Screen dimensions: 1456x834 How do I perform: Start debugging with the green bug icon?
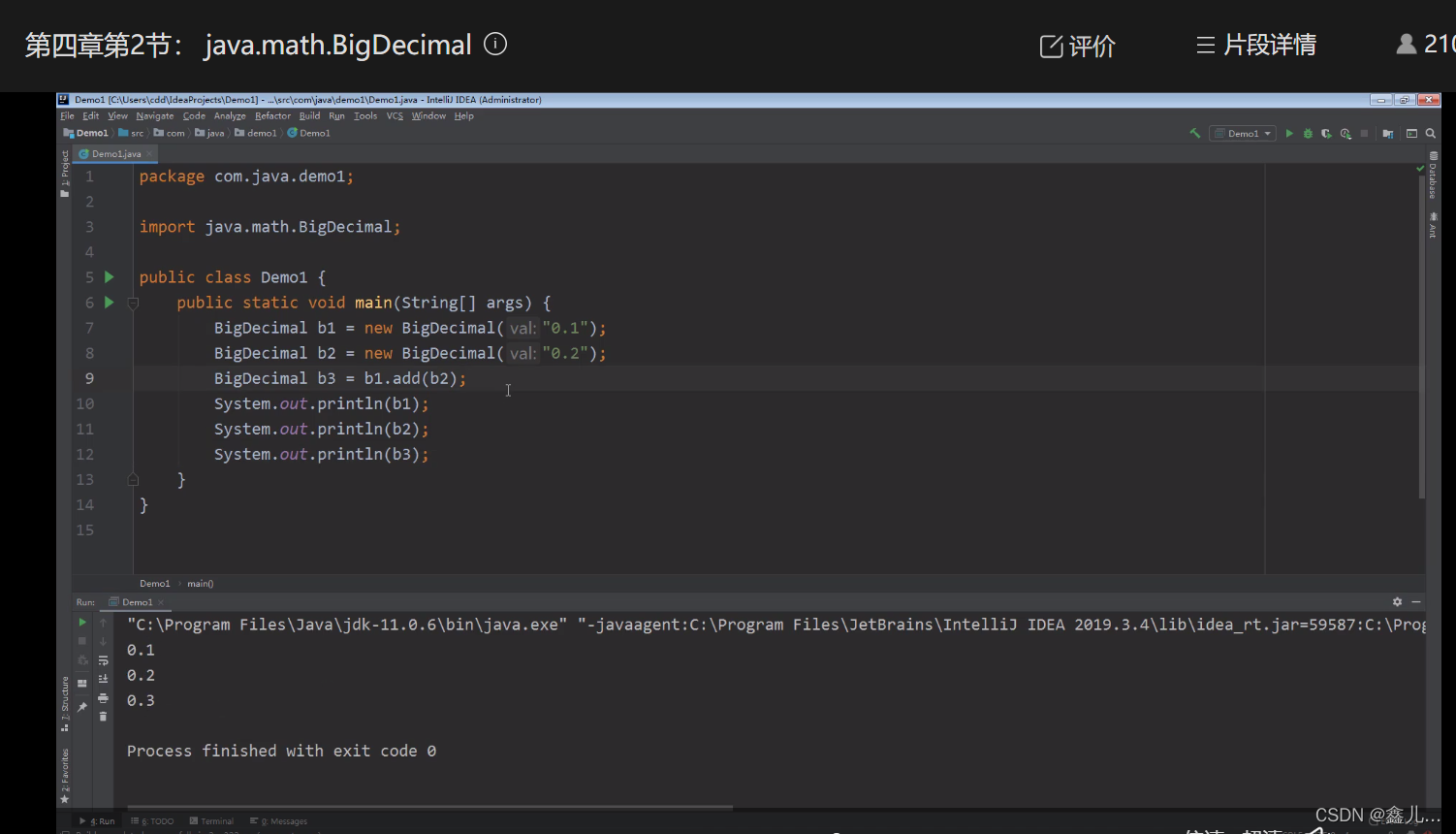pos(1308,134)
